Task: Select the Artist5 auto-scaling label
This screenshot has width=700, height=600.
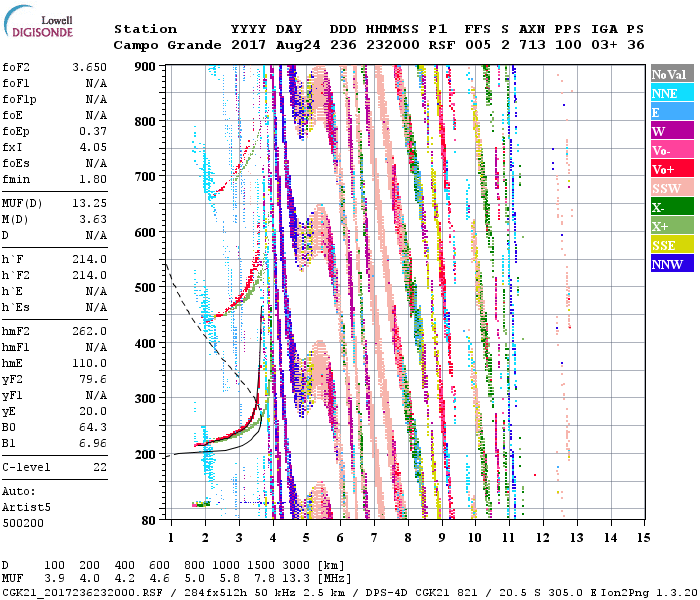Action: [x=26, y=507]
